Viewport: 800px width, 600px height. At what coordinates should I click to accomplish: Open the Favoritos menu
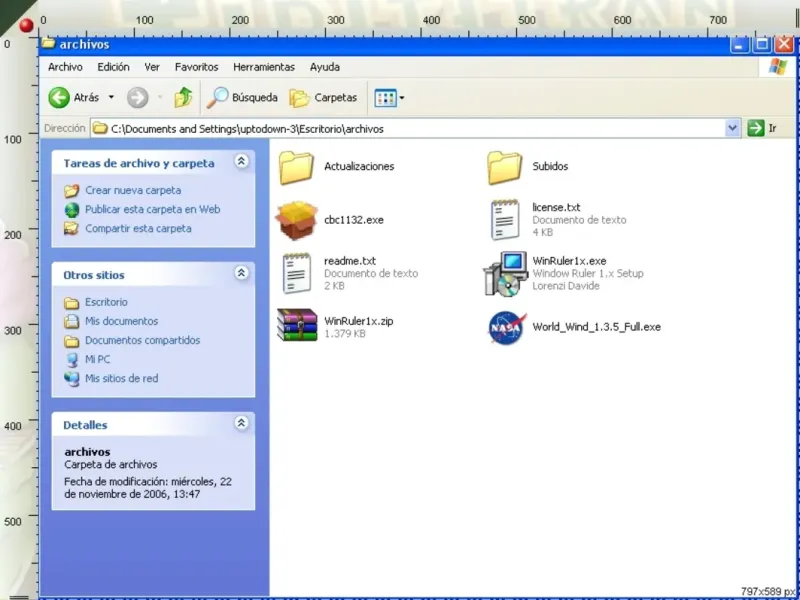pos(196,67)
